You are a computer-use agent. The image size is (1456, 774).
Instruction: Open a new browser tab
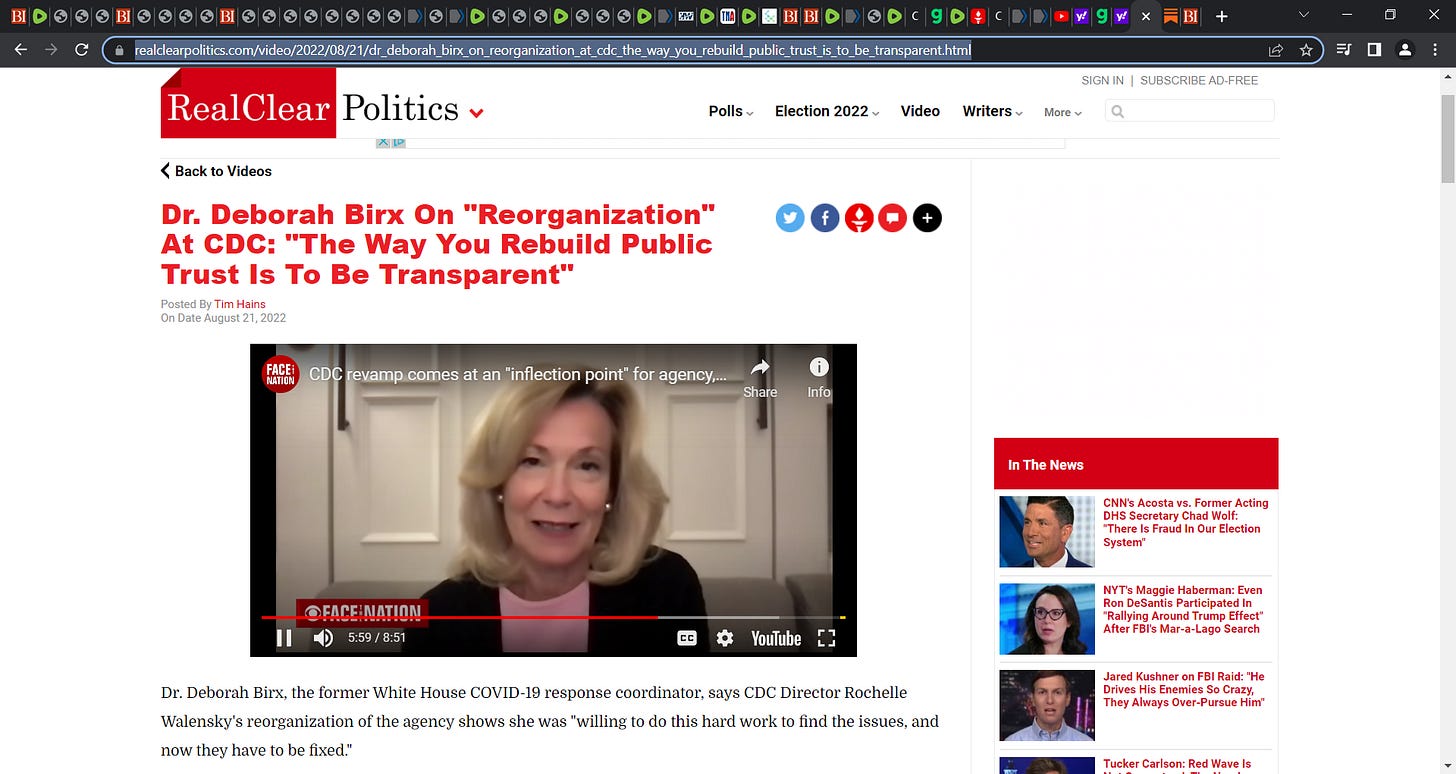[x=1221, y=16]
